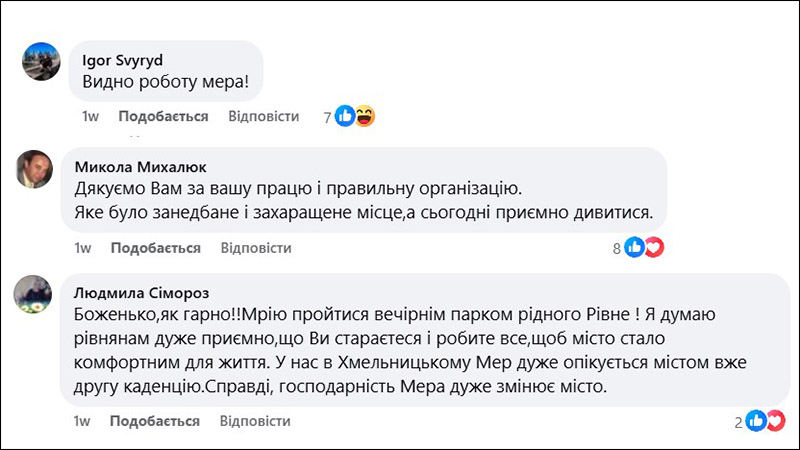Like Людмила Сімороз's comment via Подобається

(x=155, y=421)
